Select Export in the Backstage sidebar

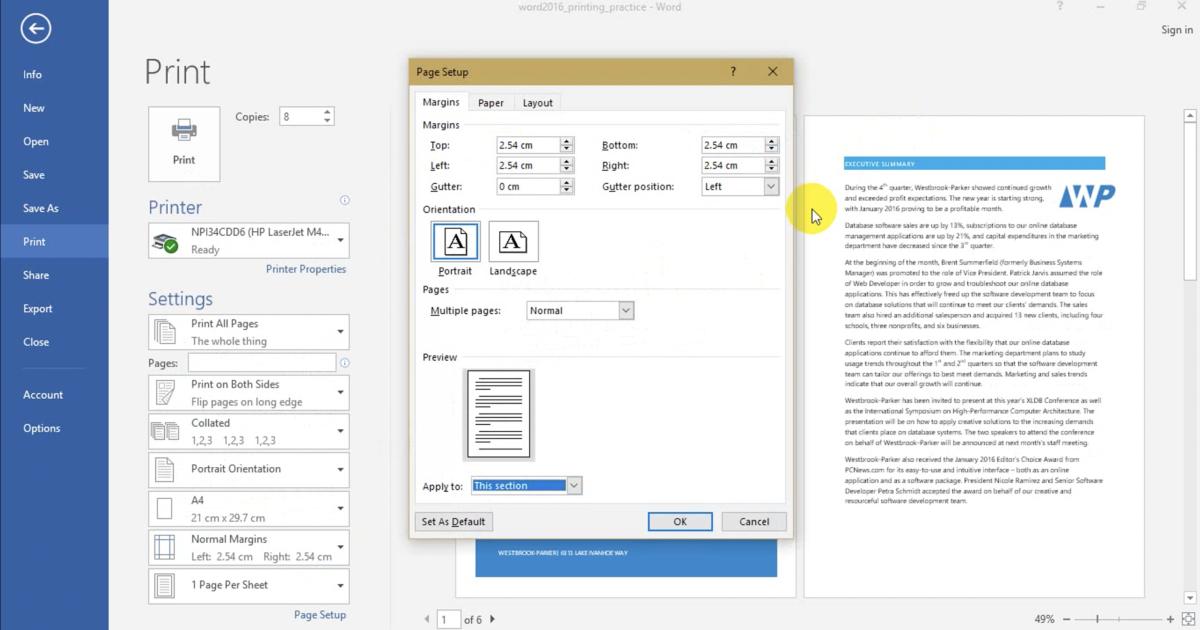38,309
